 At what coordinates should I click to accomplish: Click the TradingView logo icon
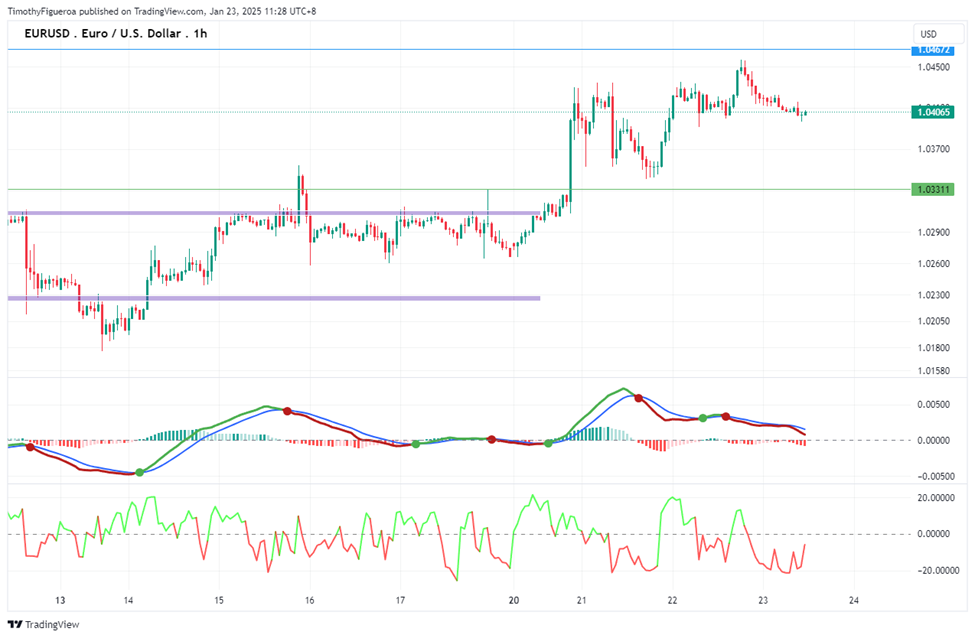click(x=15, y=624)
